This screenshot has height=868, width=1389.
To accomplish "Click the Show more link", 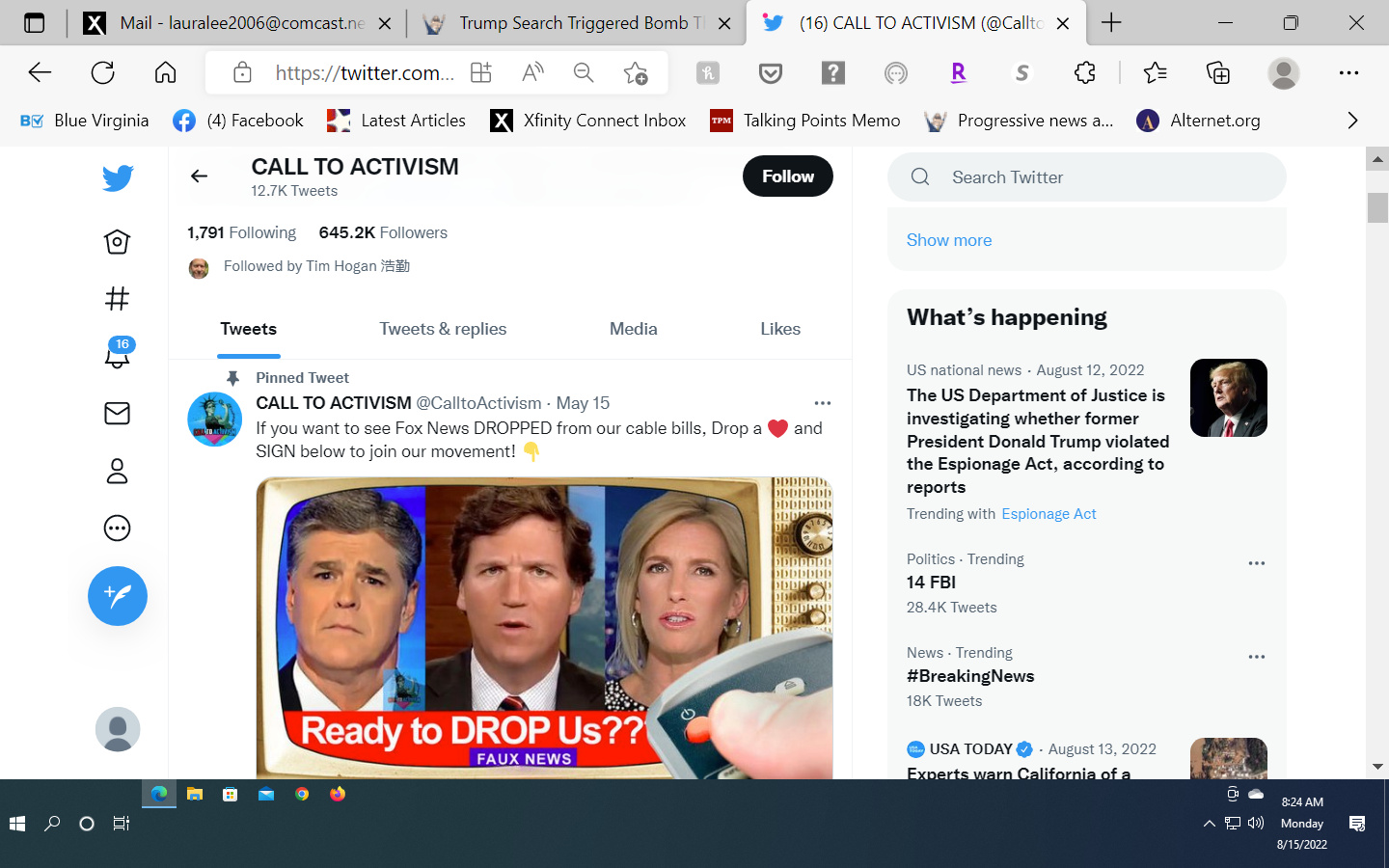I will tap(948, 240).
